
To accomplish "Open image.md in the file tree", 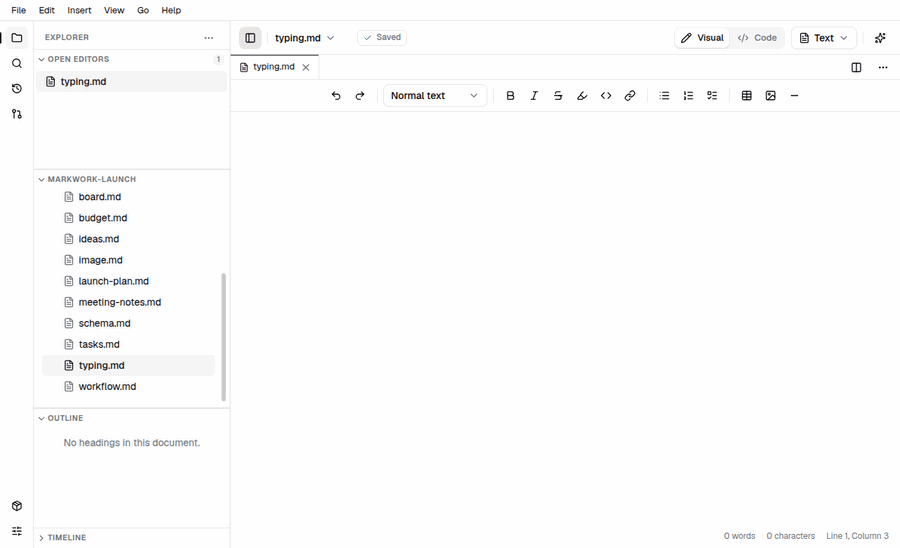I will 128,260.
